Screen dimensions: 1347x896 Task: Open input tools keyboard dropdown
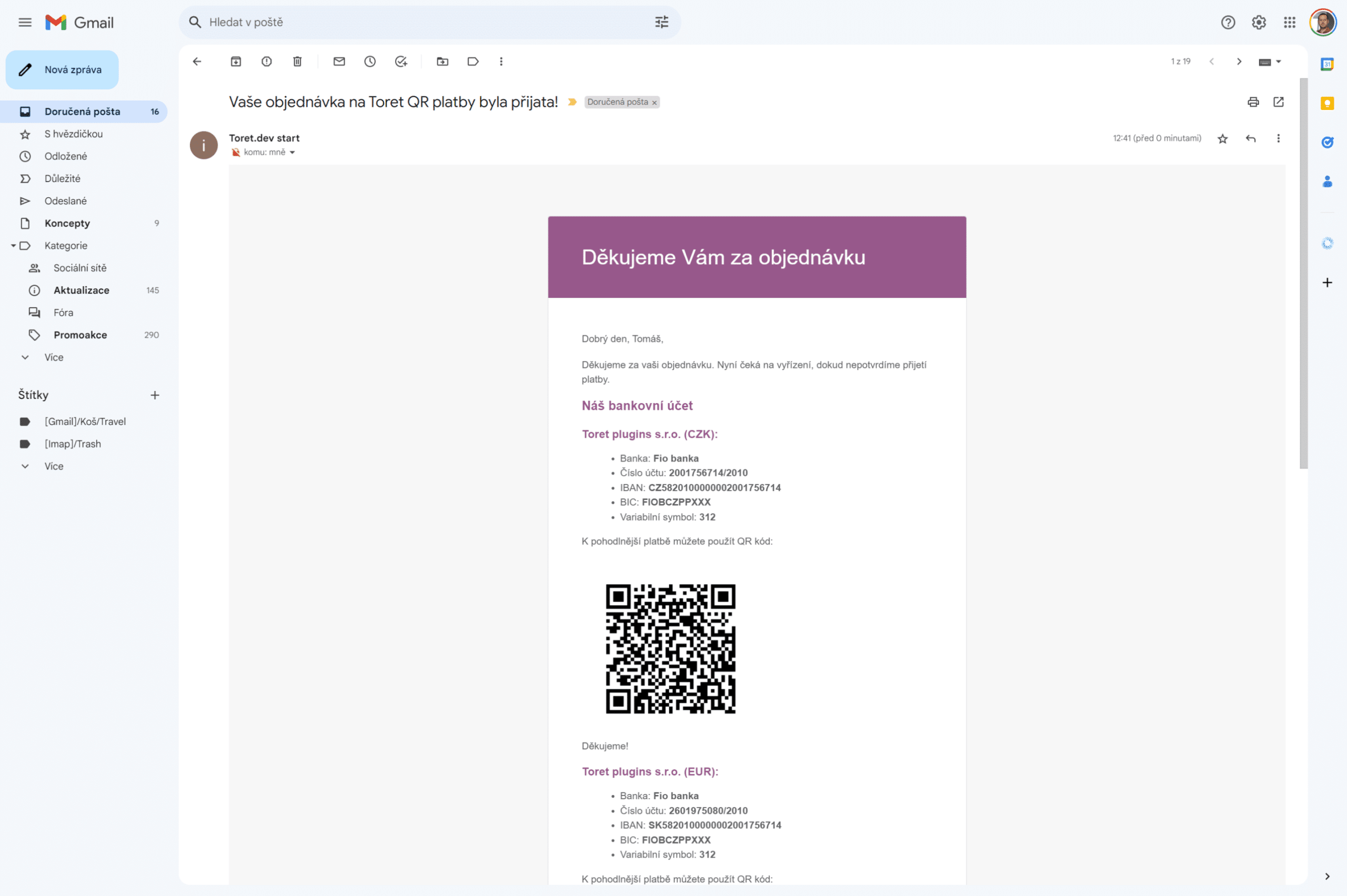coord(1270,62)
